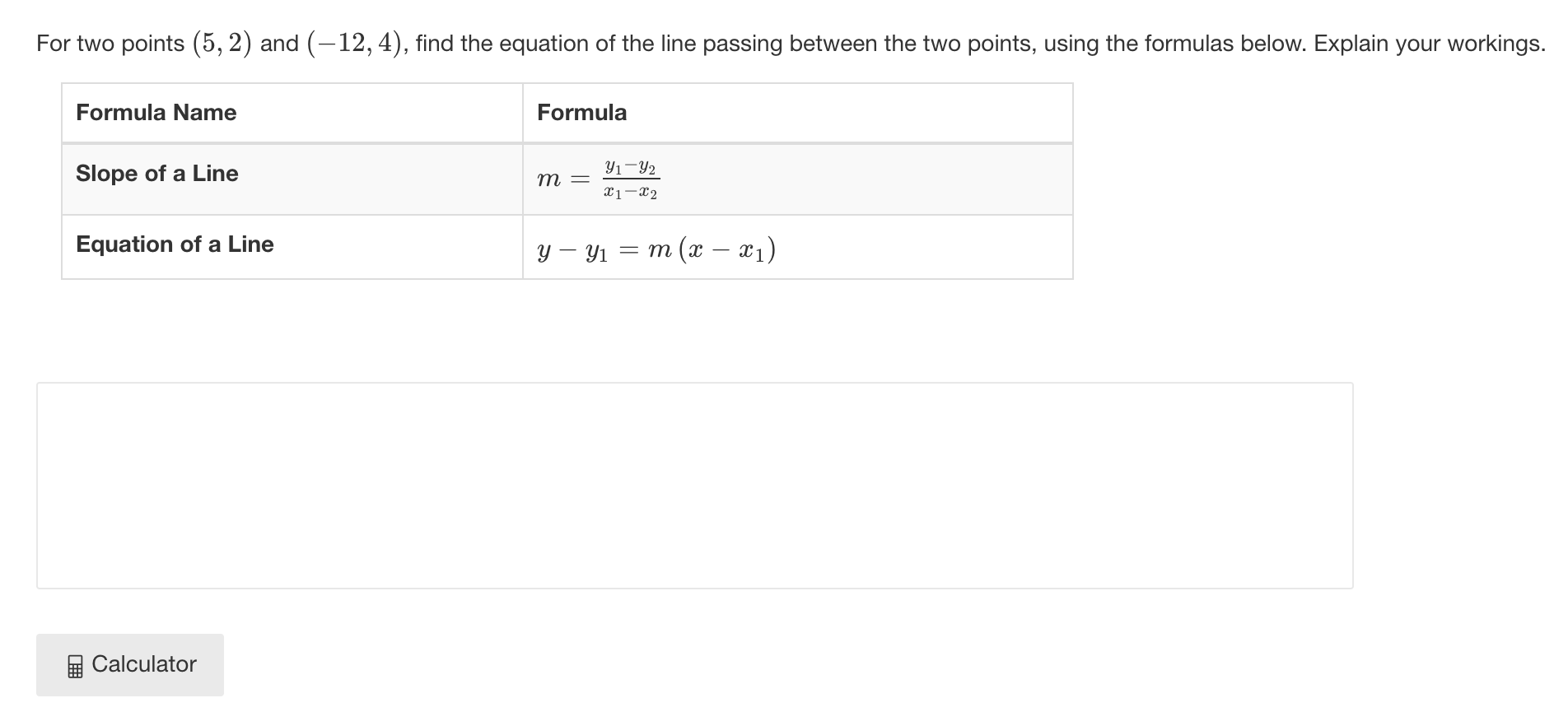Click "For two points" at question start
The height and width of the screenshot is (726, 1568).
[110, 44]
